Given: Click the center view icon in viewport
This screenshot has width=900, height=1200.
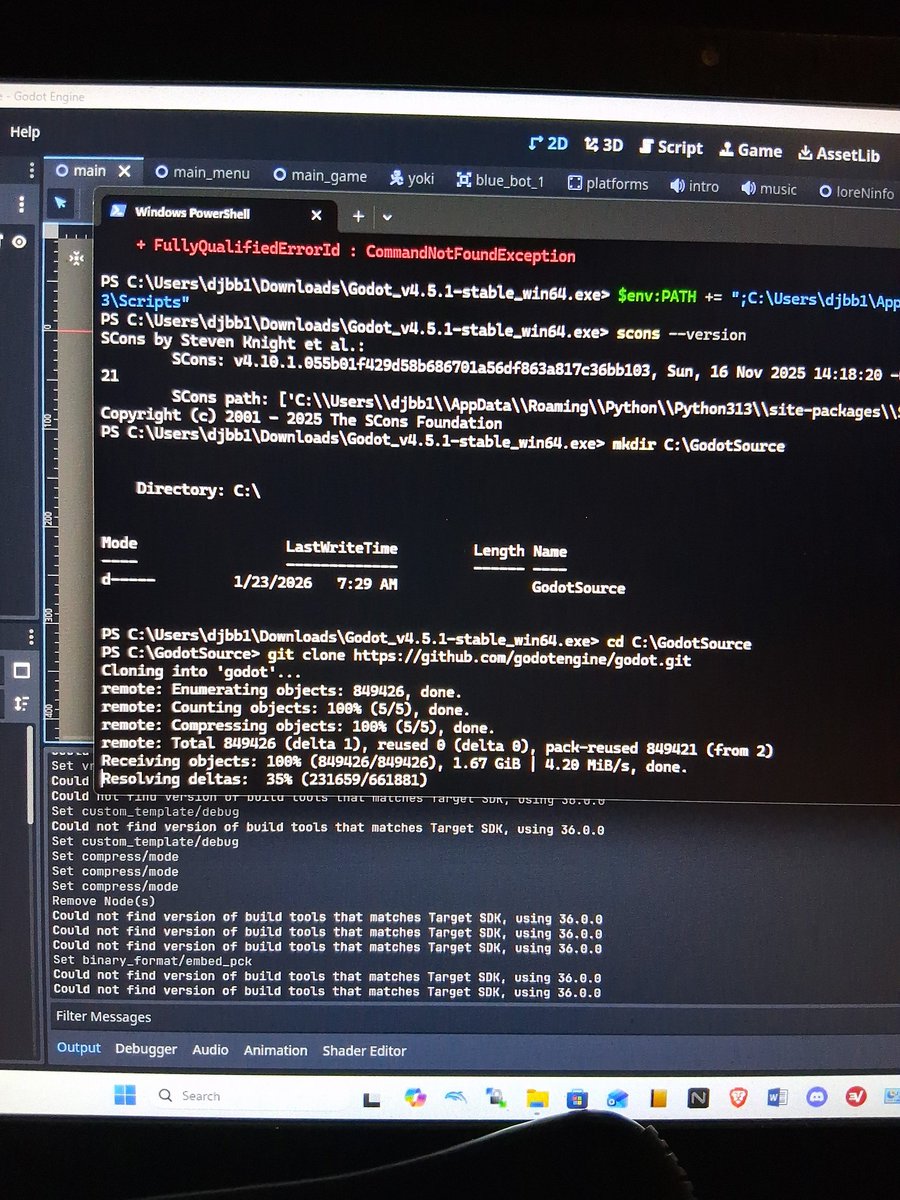Looking at the screenshot, I should click(x=75, y=258).
